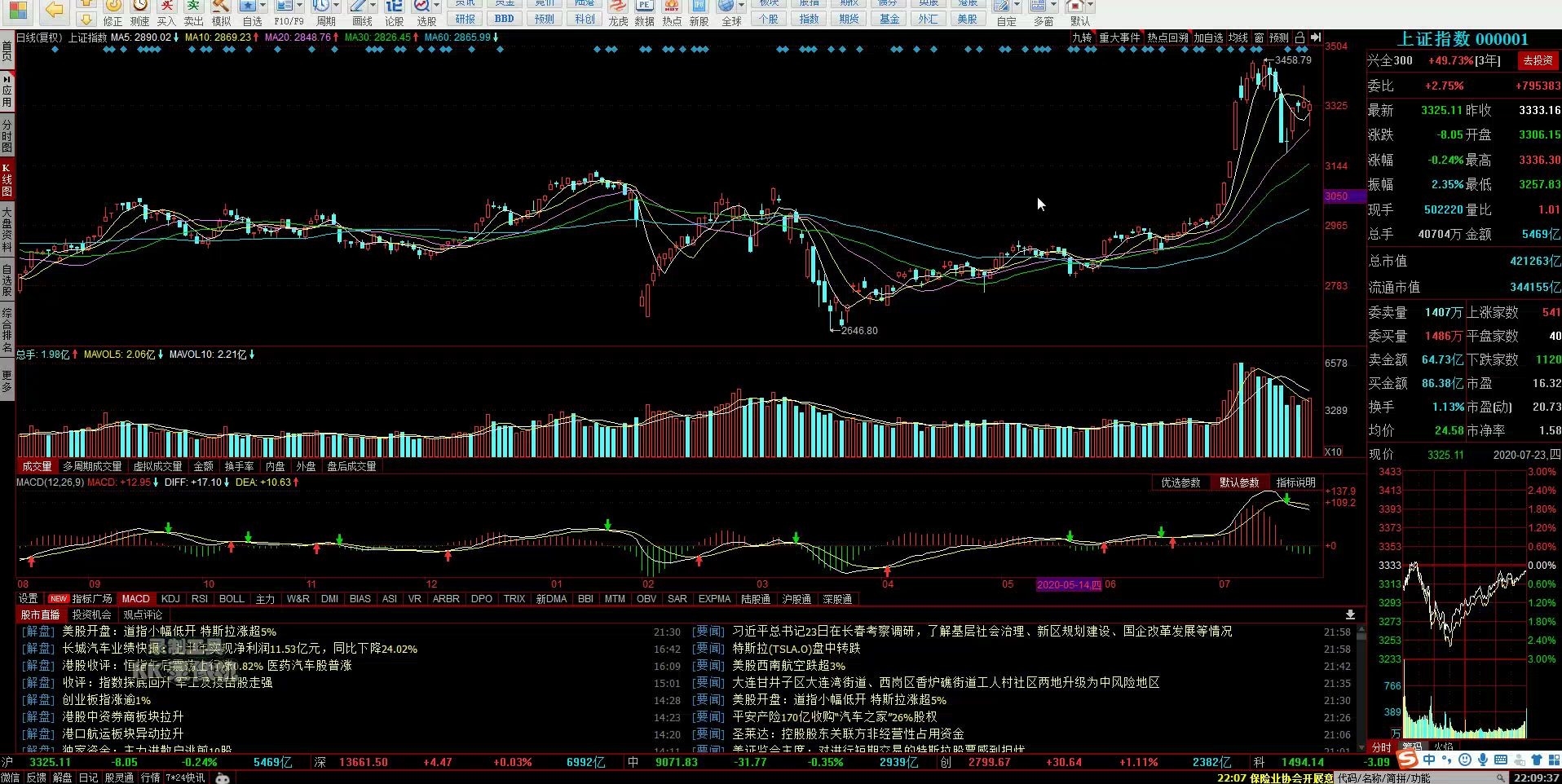The width and height of the screenshot is (1562, 784).
Task: Select the KDJ indicator tab
Action: pyautogui.click(x=170, y=598)
